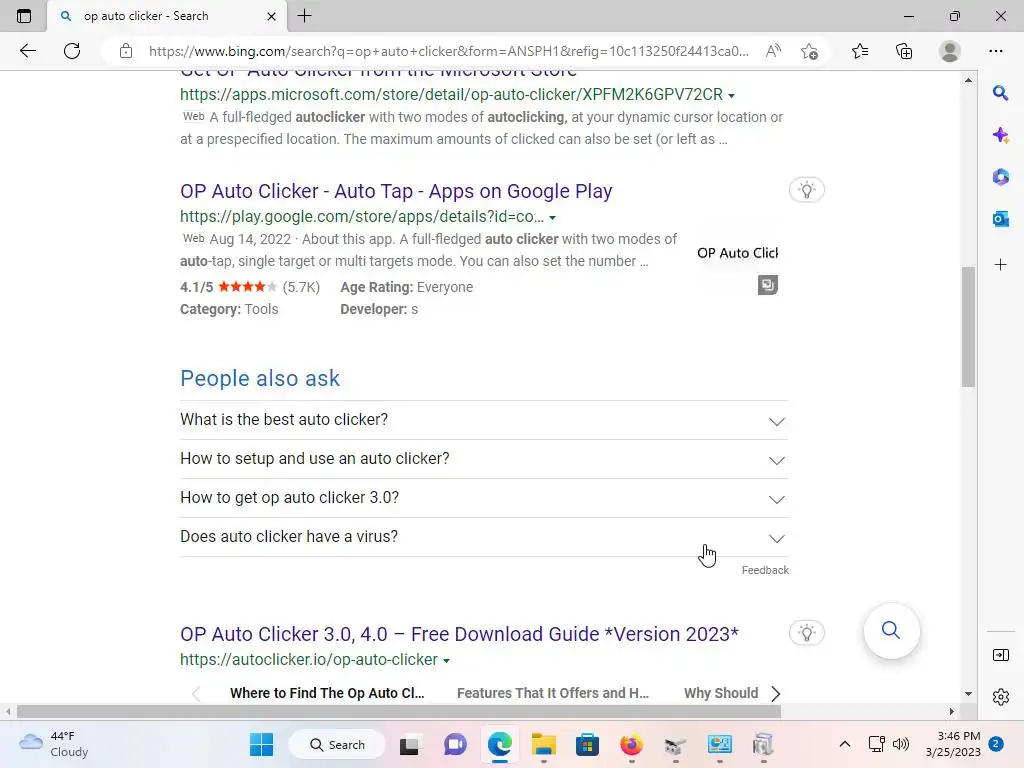Open Collections panel
This screenshot has height=768, width=1024.
coord(904,51)
